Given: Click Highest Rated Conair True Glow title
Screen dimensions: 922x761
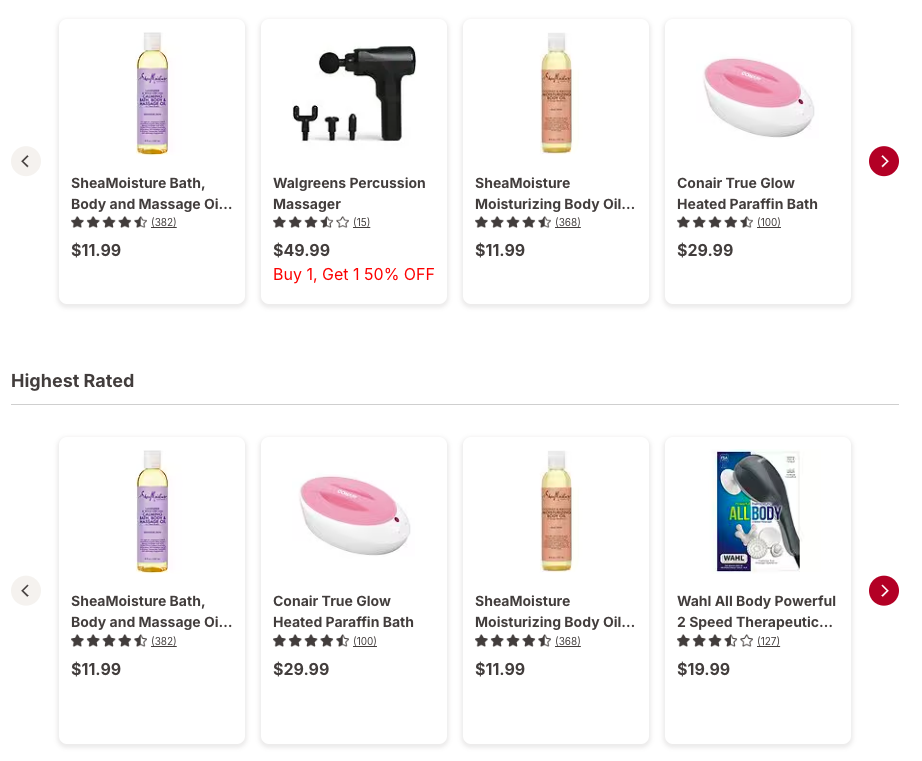Looking at the screenshot, I should click(343, 611).
